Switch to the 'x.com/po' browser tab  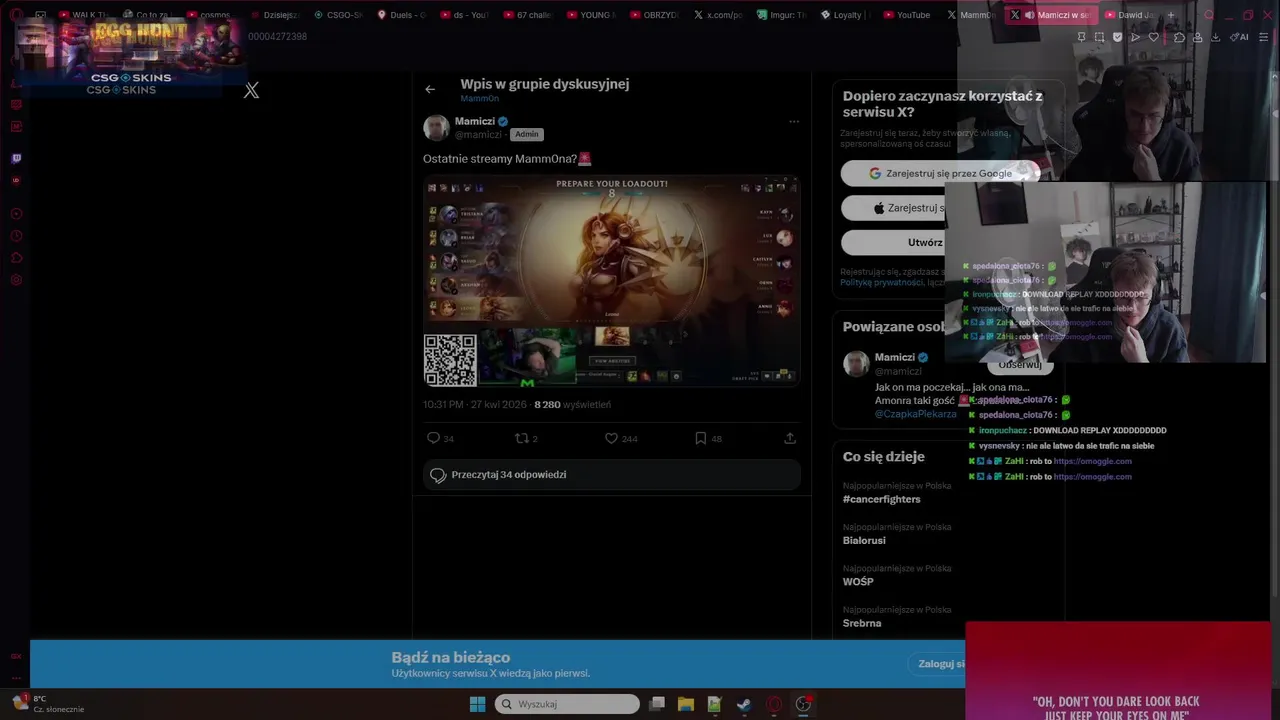tap(717, 15)
